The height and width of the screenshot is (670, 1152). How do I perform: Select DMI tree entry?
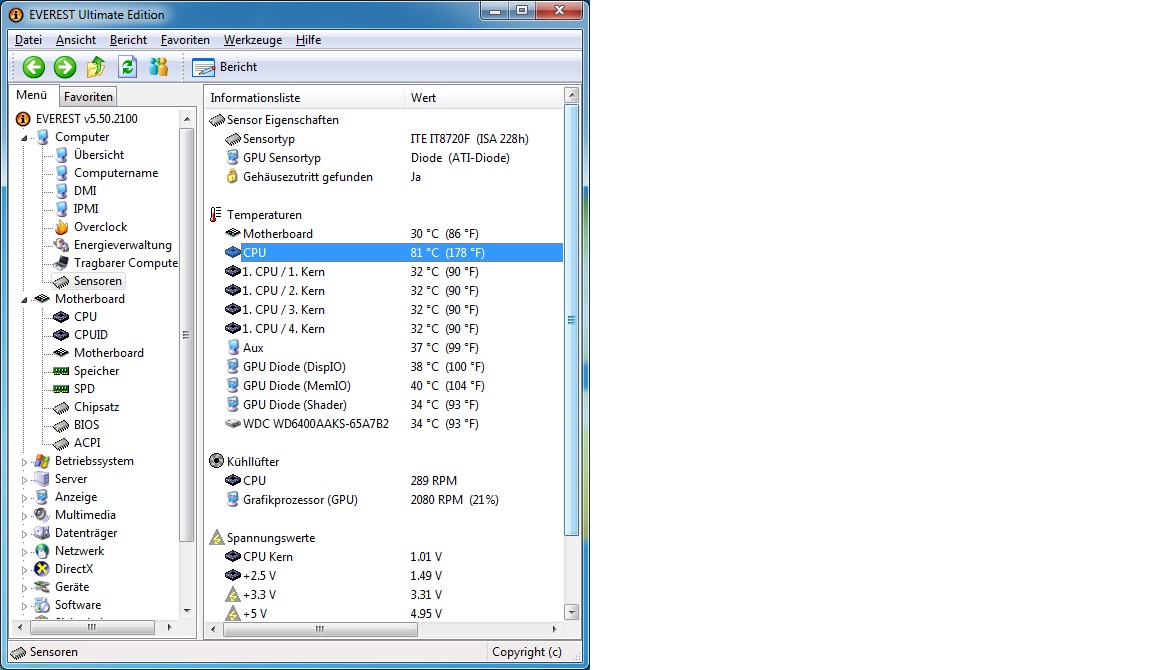tap(84, 191)
